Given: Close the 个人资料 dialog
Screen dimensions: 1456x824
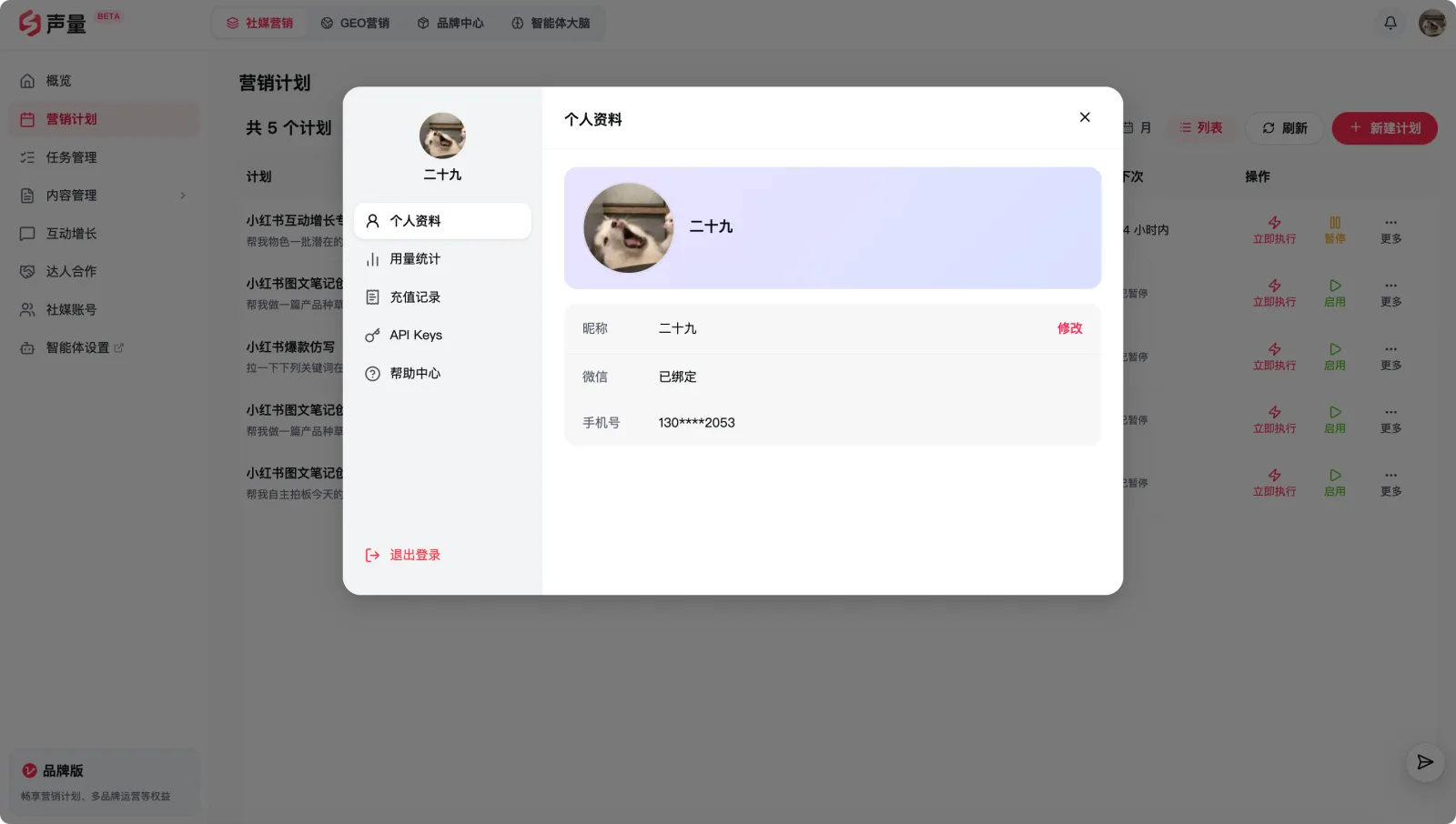Looking at the screenshot, I should [x=1084, y=117].
